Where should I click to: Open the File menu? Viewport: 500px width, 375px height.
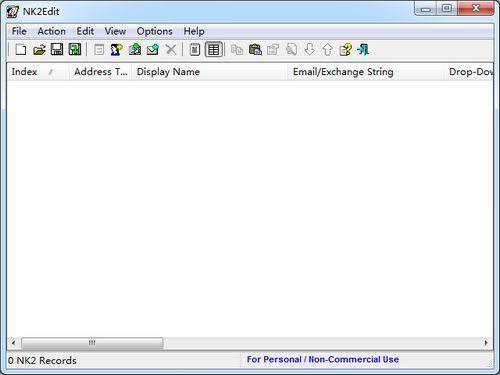tap(19, 31)
